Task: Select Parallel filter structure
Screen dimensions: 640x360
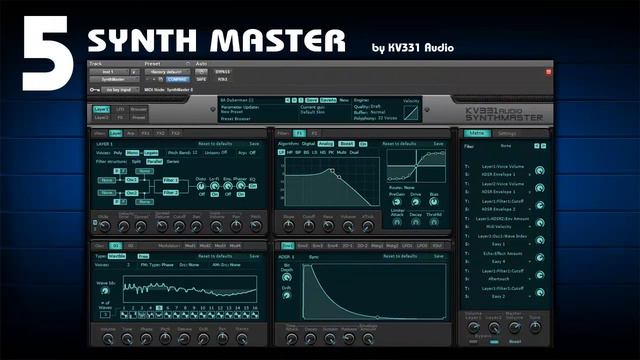Action: point(154,161)
